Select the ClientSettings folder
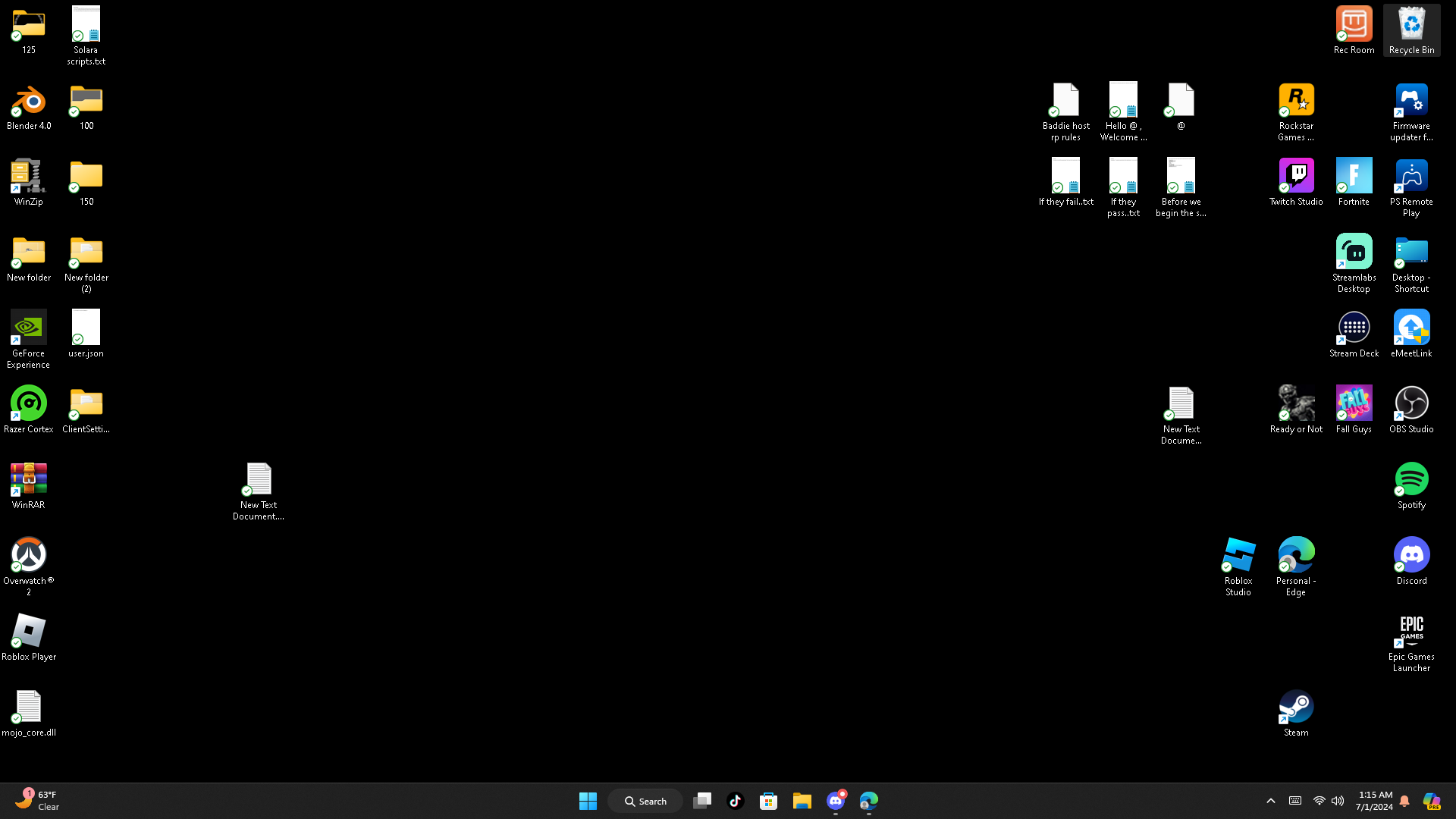Screen dimensions: 1456x819 click(x=86, y=411)
